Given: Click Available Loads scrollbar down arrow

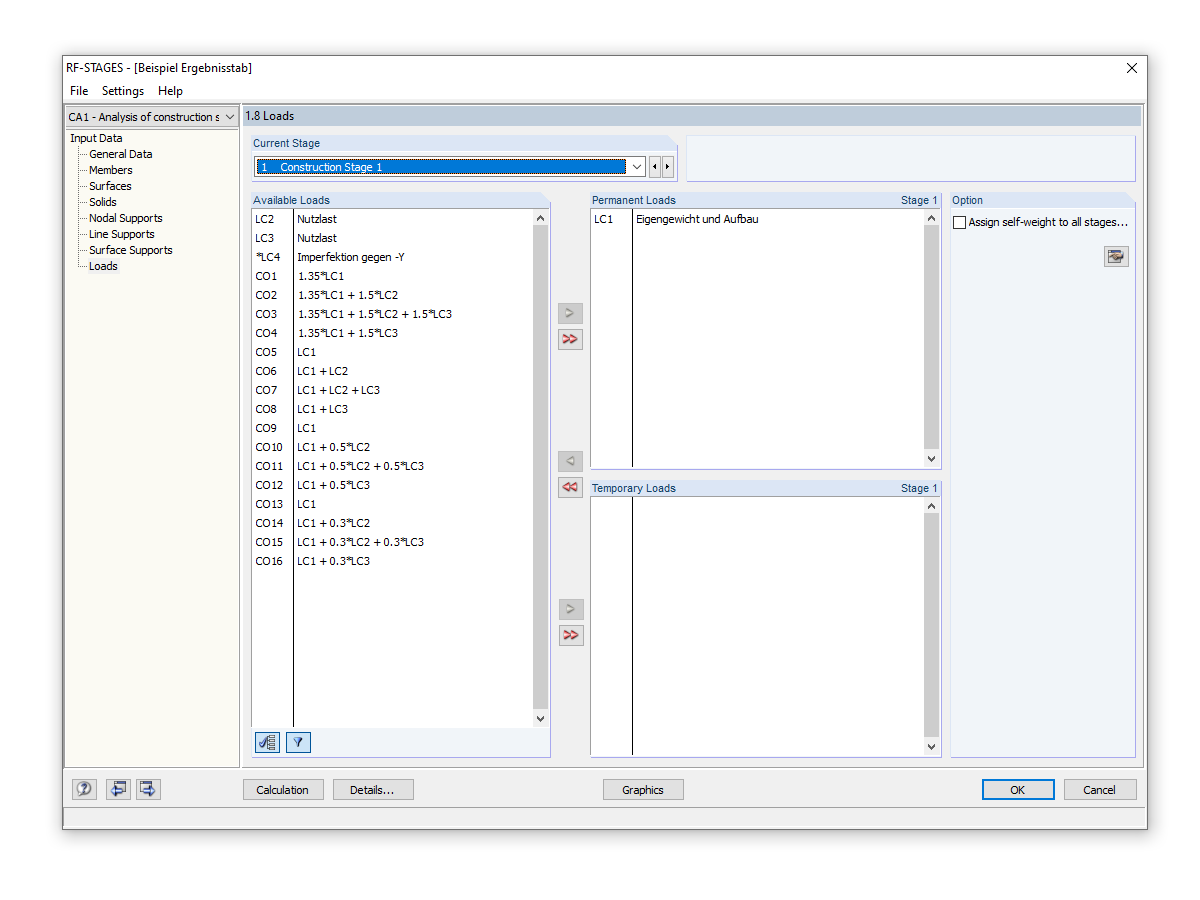Looking at the screenshot, I should [x=541, y=718].
